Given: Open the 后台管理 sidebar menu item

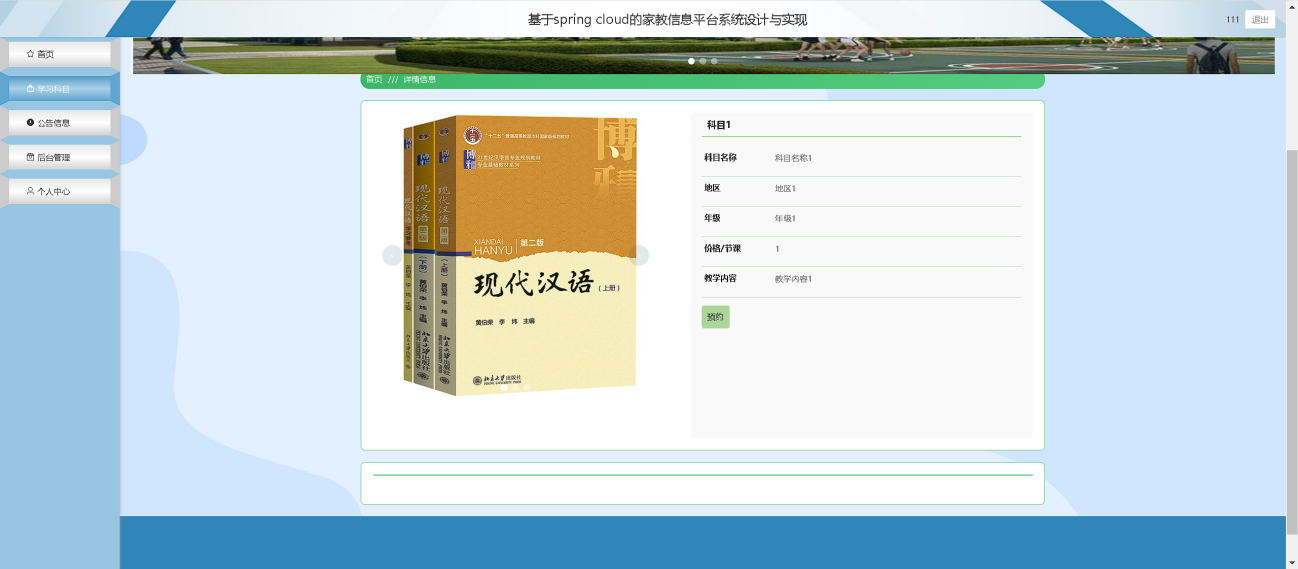Looking at the screenshot, I should [x=60, y=157].
